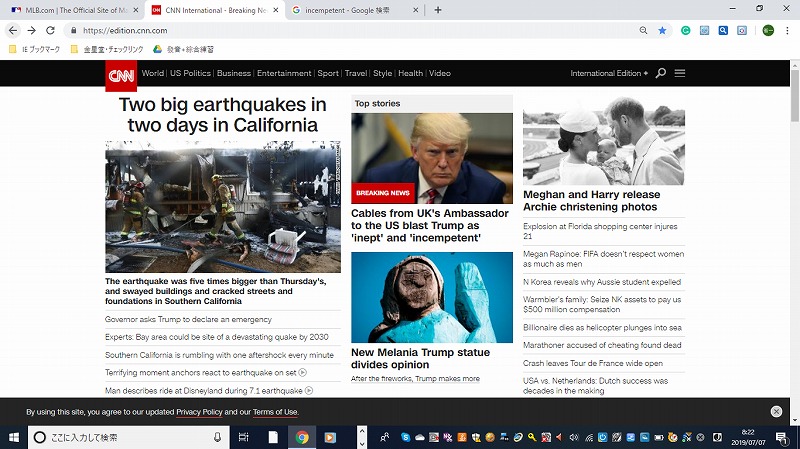Switch to the incempetent Google search tab
800x449 pixels.
click(x=355, y=10)
